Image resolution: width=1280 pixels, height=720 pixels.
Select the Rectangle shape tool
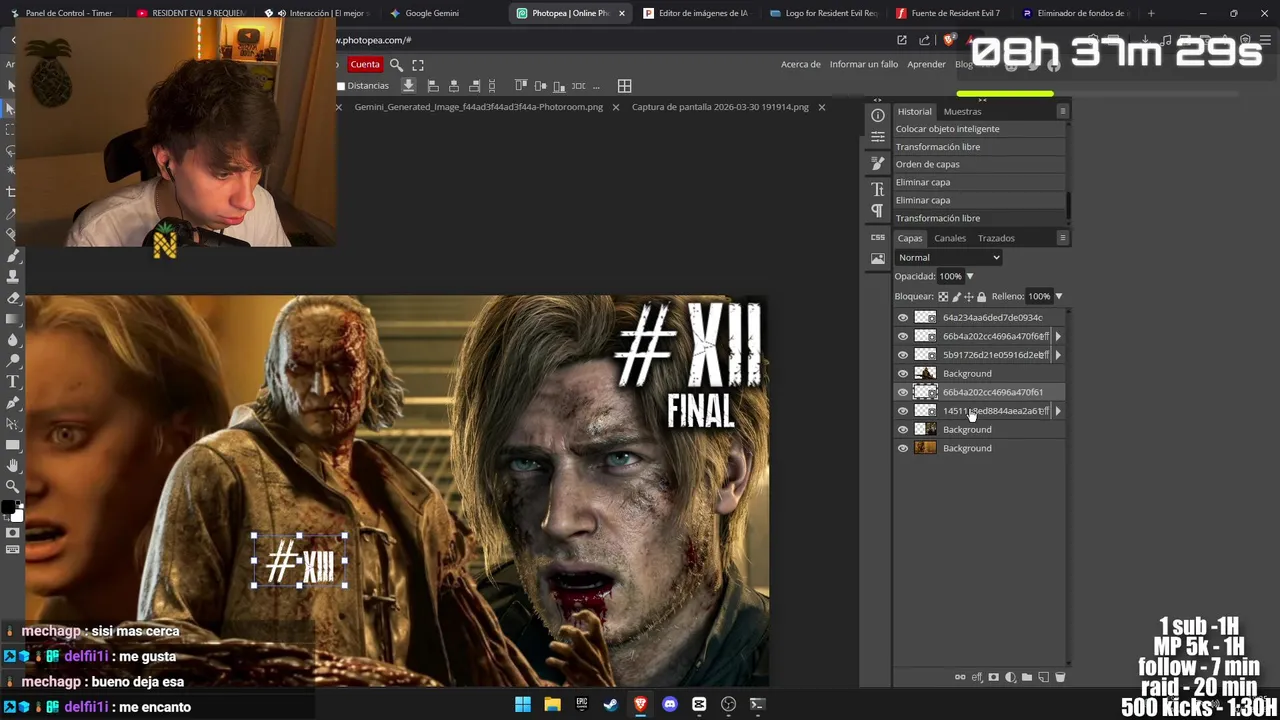coord(12,444)
